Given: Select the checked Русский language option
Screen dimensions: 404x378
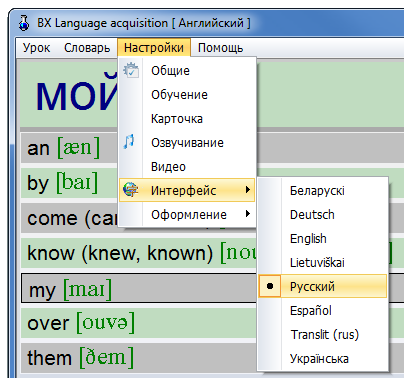Looking at the screenshot, I should tap(323, 286).
